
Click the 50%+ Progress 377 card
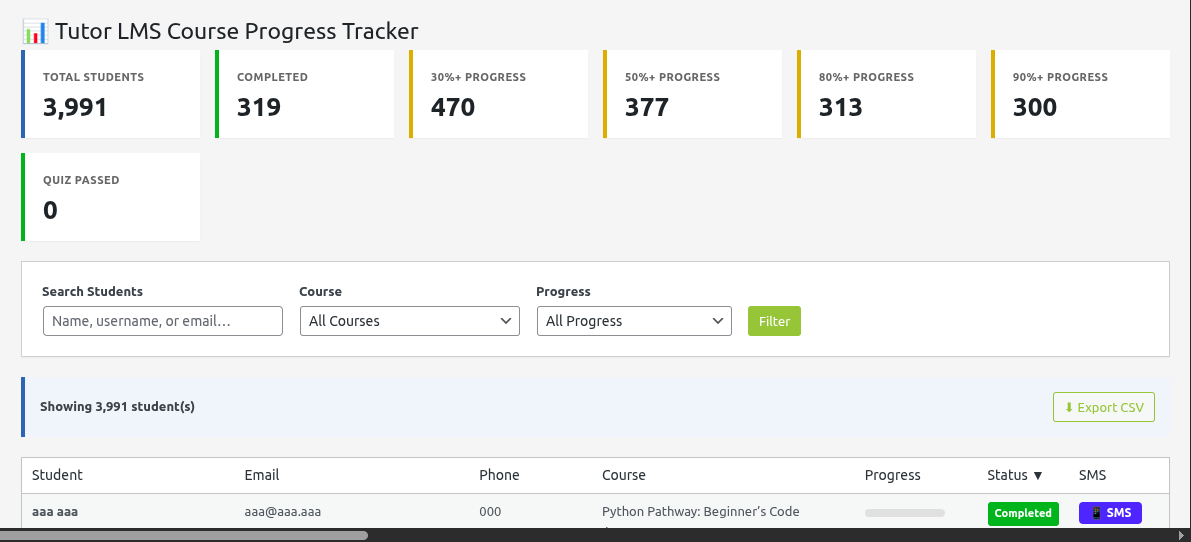[x=693, y=94]
